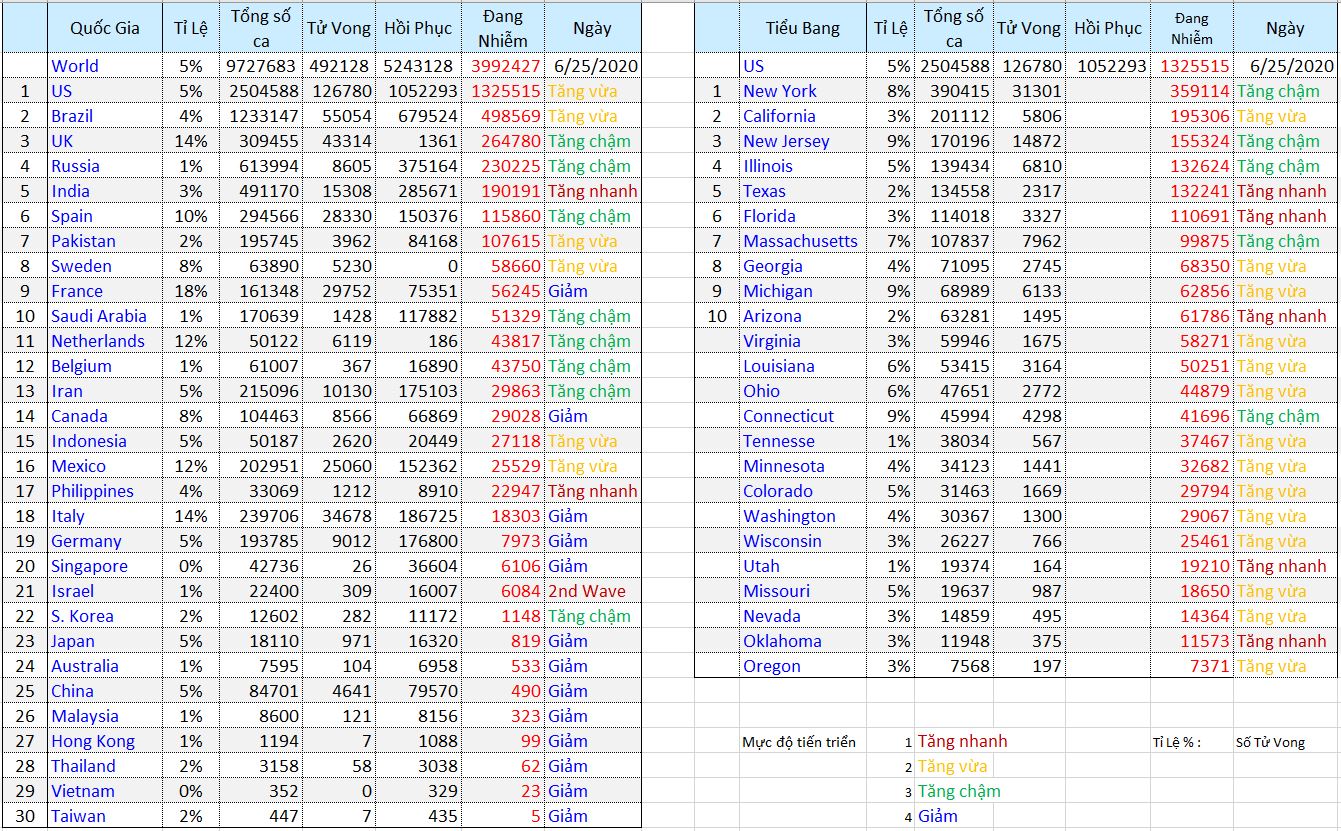The height and width of the screenshot is (831, 1341).
Task: Select the legend entry Tăng chậm
Action: [x=959, y=791]
